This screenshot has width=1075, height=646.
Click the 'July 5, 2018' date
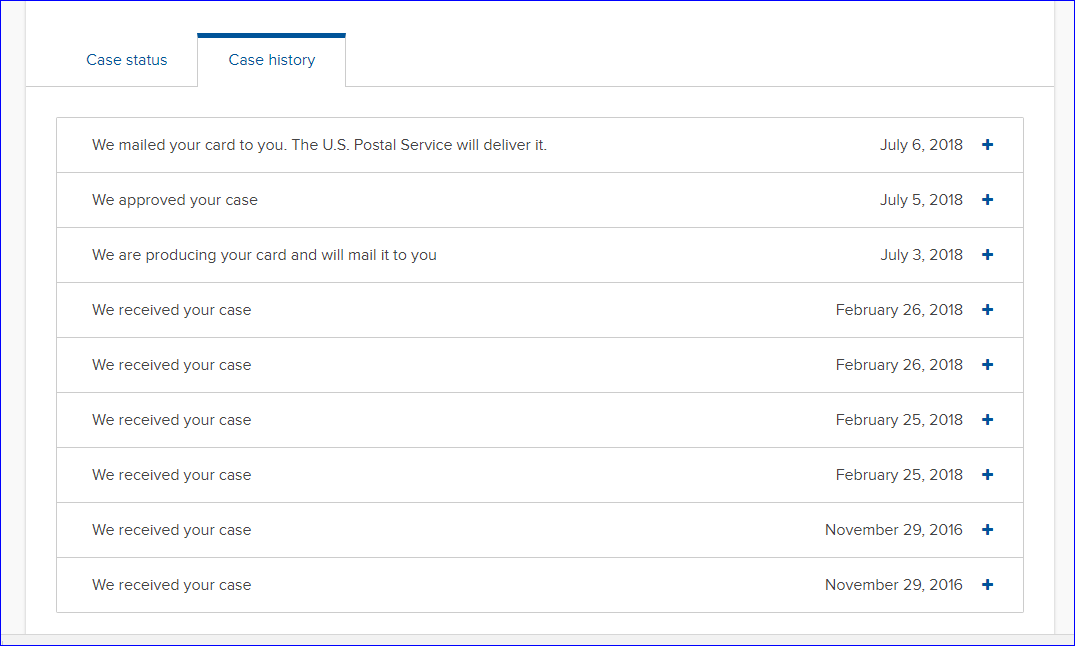[921, 200]
